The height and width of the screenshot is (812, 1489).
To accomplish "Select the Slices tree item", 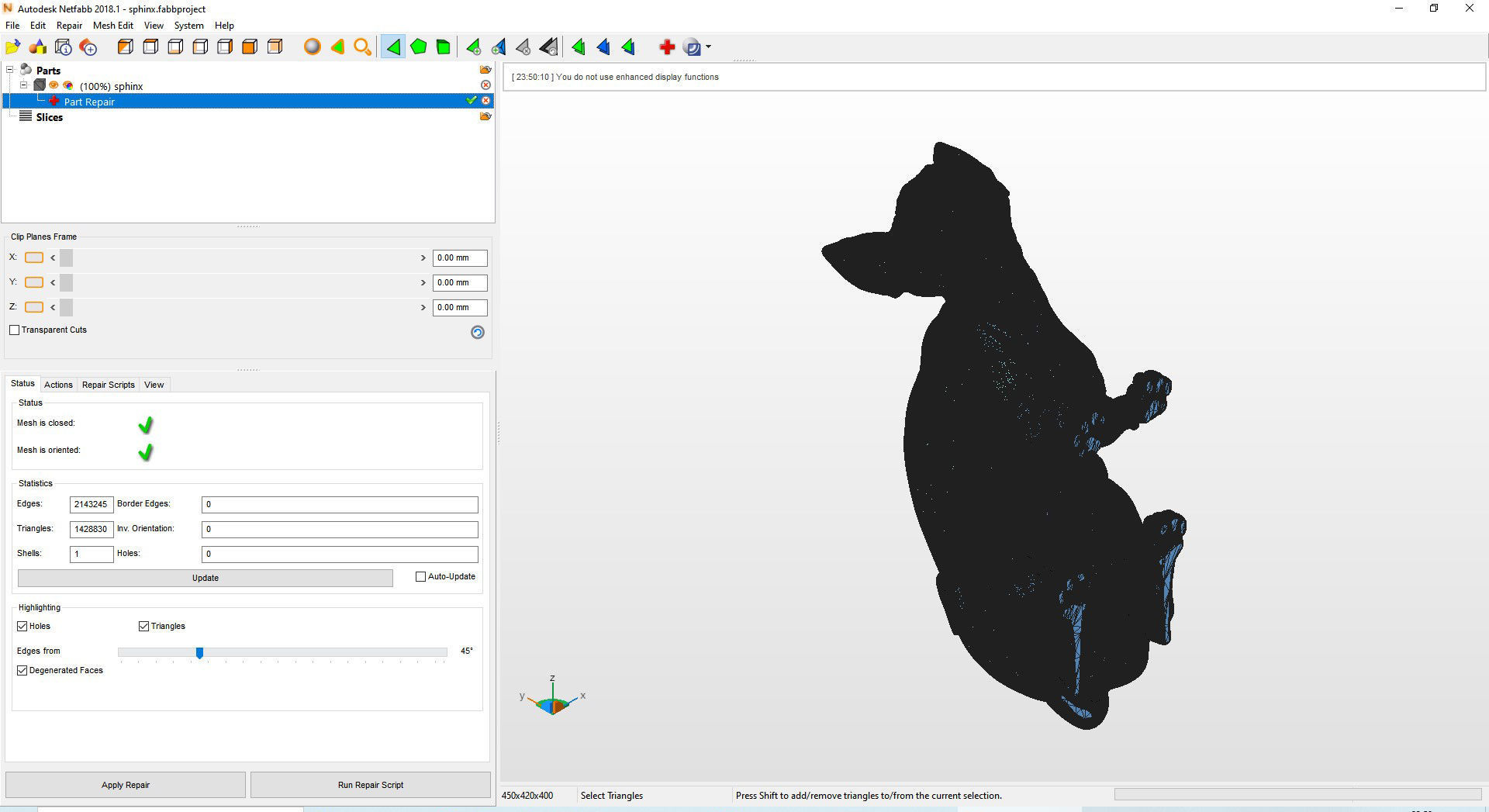I will pos(49,117).
